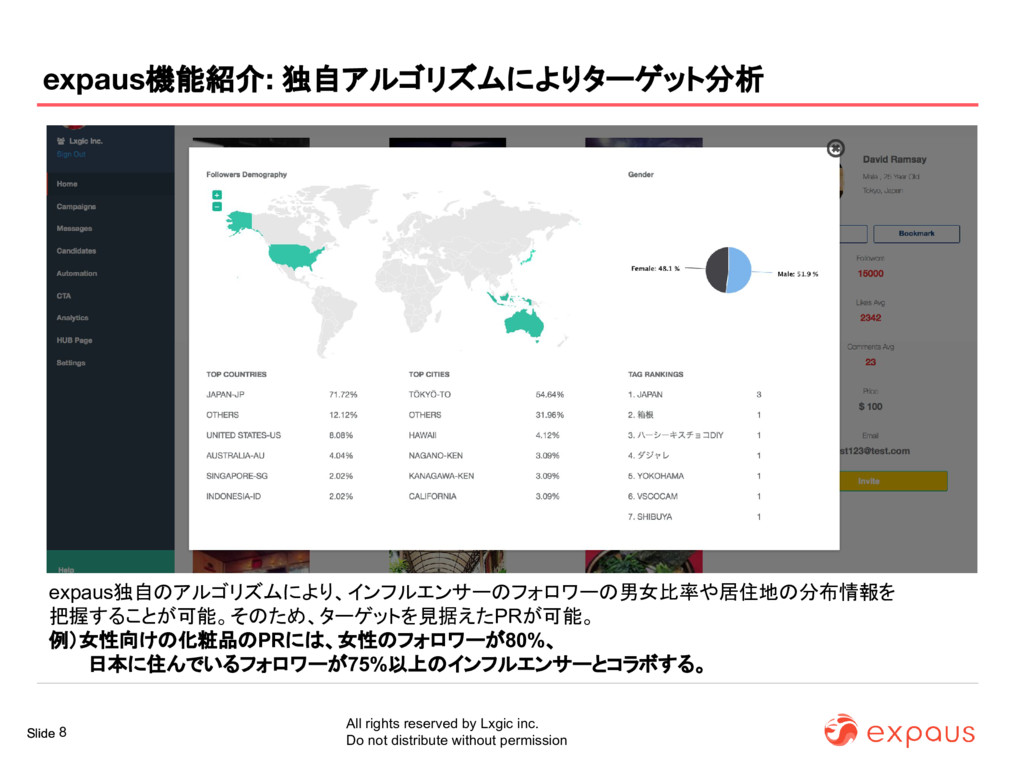Click the 71.72% country value
This screenshot has height=768, width=1024.
click(x=343, y=394)
